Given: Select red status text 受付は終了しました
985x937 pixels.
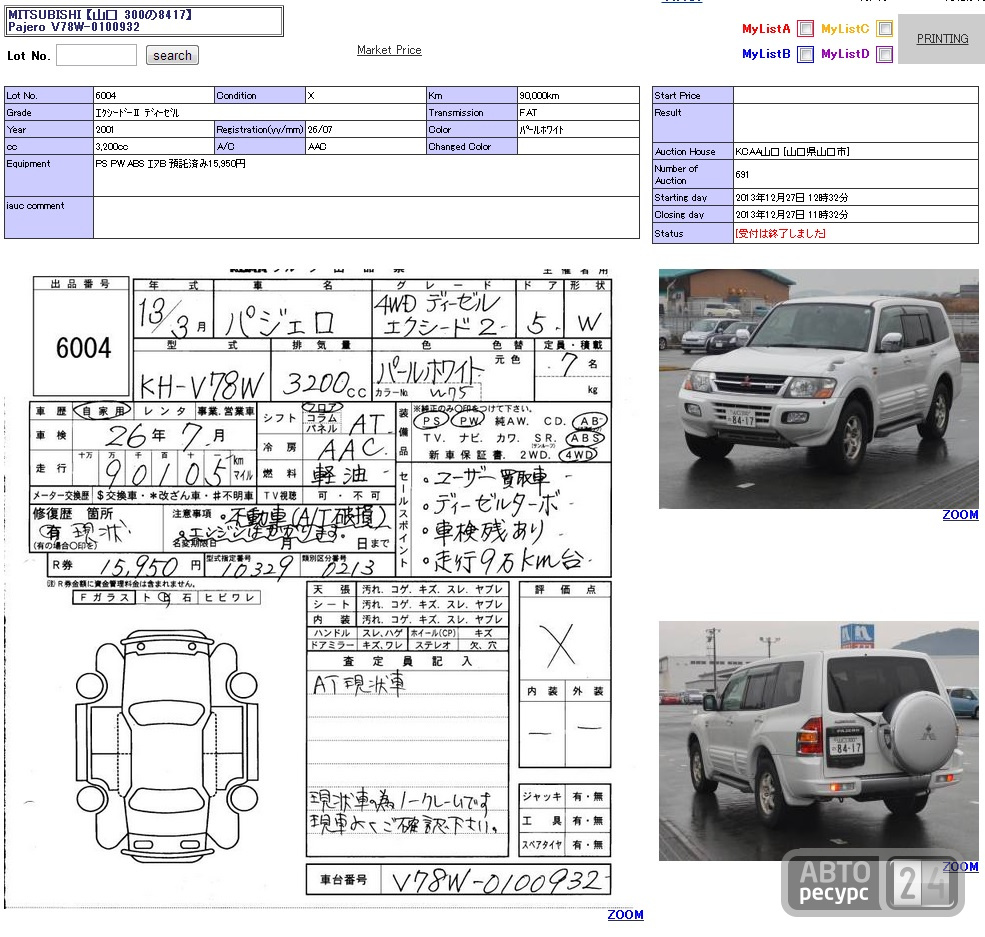Looking at the screenshot, I should coord(780,233).
